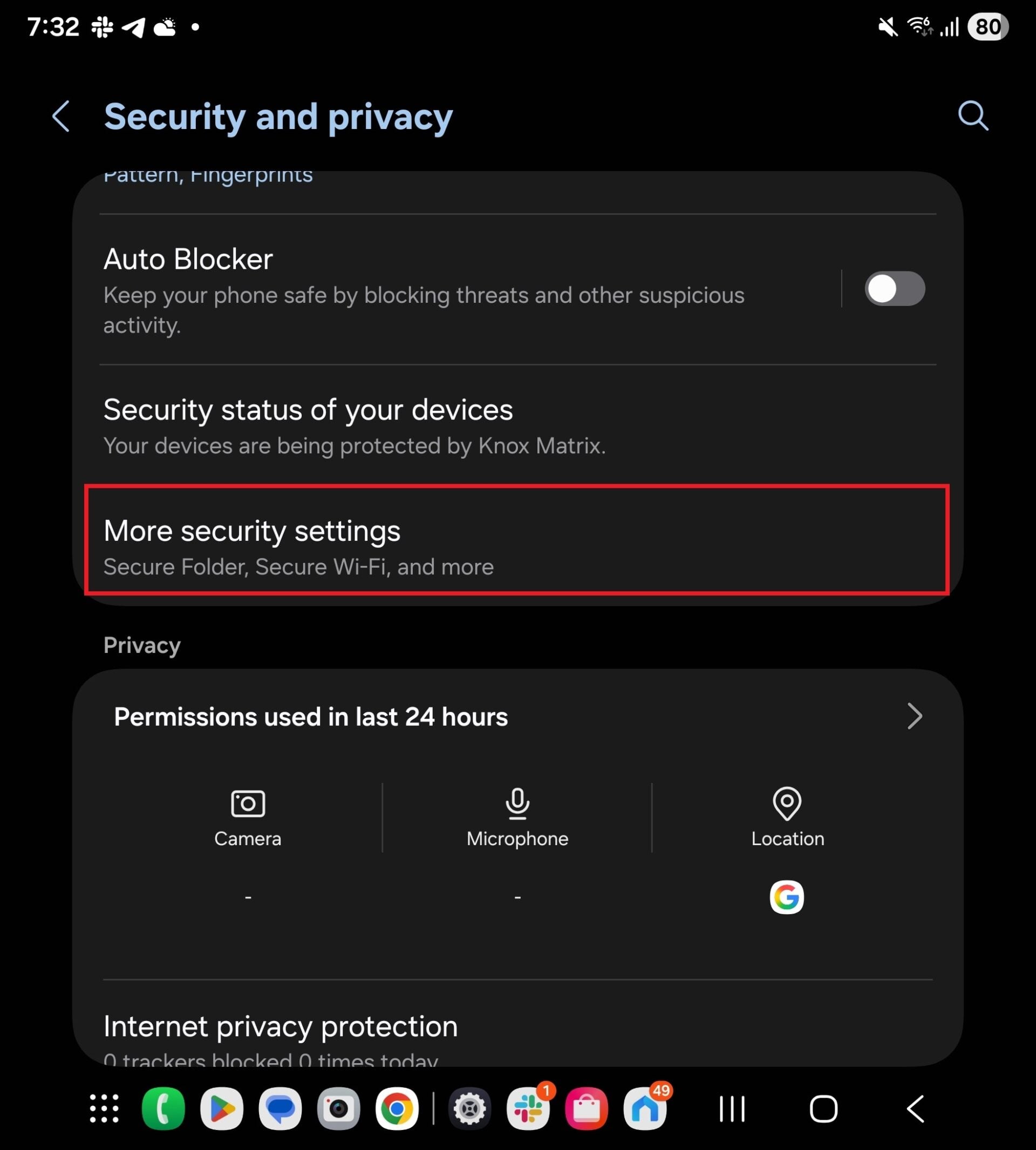Toggle the Auto Blocker switch

pyautogui.click(x=894, y=289)
